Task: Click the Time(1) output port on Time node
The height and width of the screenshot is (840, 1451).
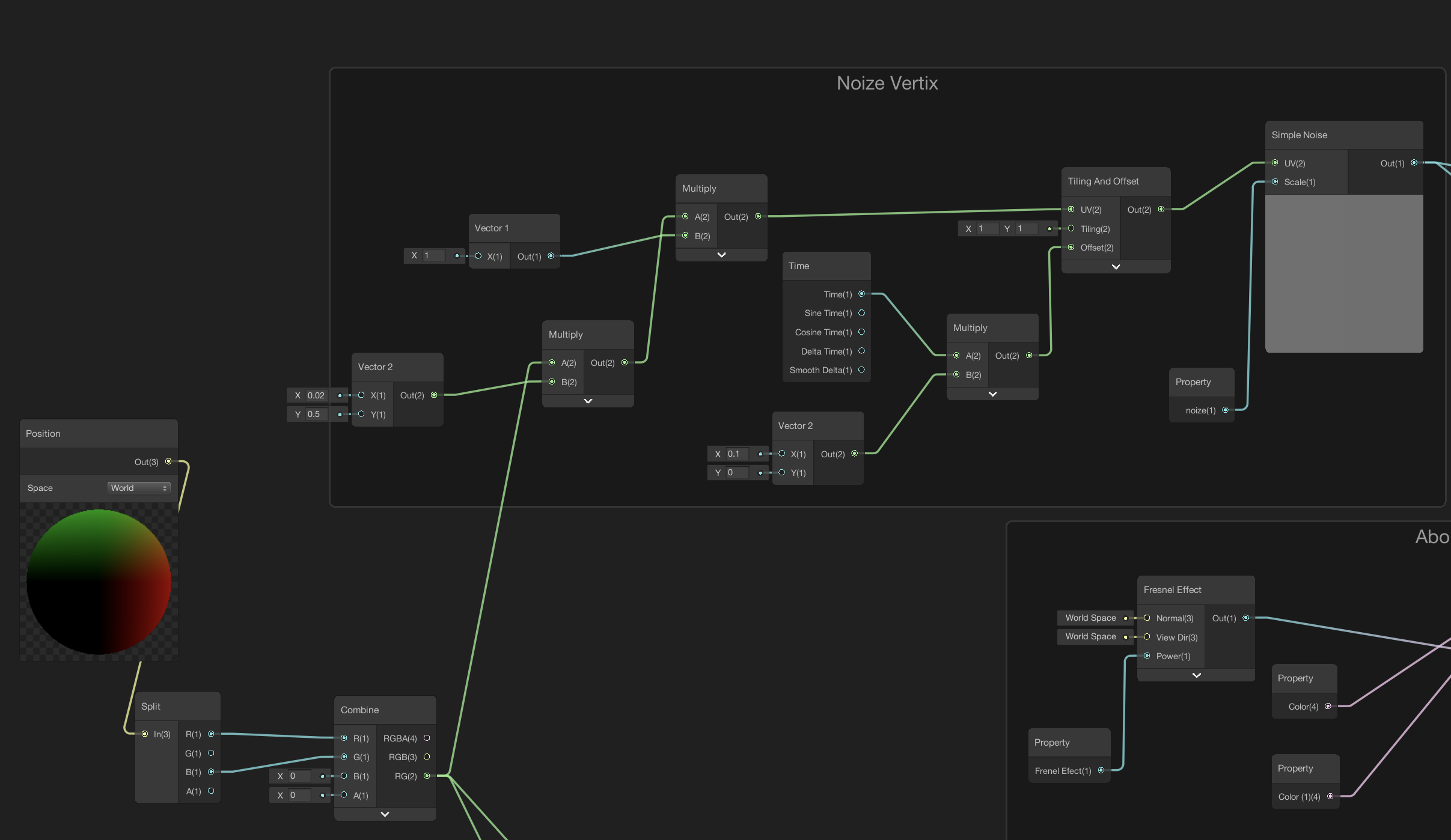Action: pos(861,294)
